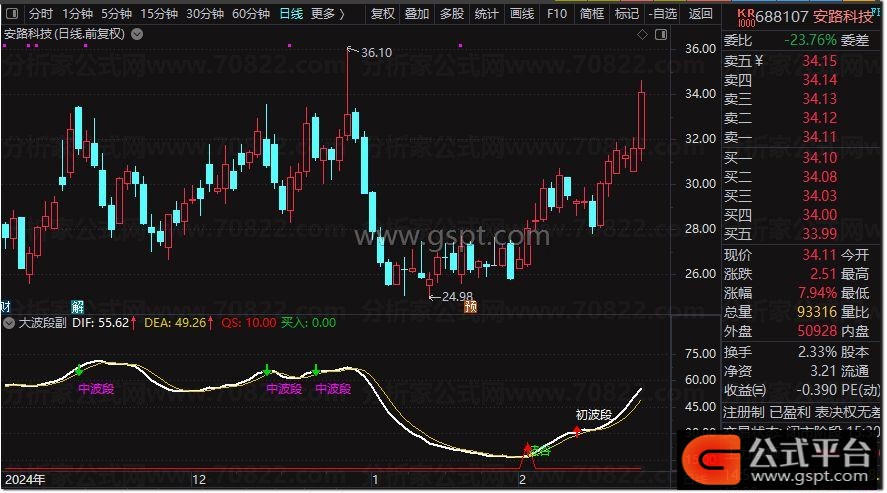Select the 1分钟 period tab
Screen dimensions: 887x493
(x=77, y=13)
